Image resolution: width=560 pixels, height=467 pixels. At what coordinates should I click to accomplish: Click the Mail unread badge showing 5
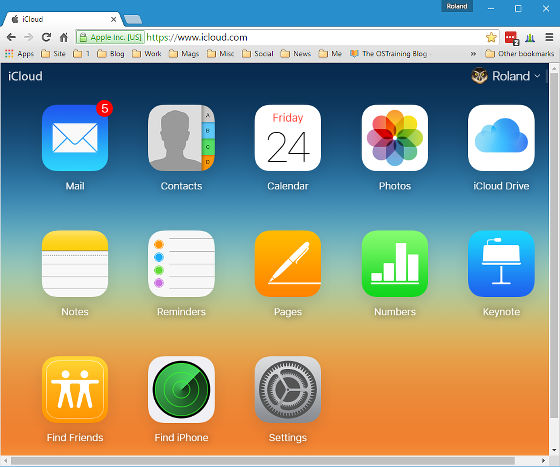[x=105, y=108]
